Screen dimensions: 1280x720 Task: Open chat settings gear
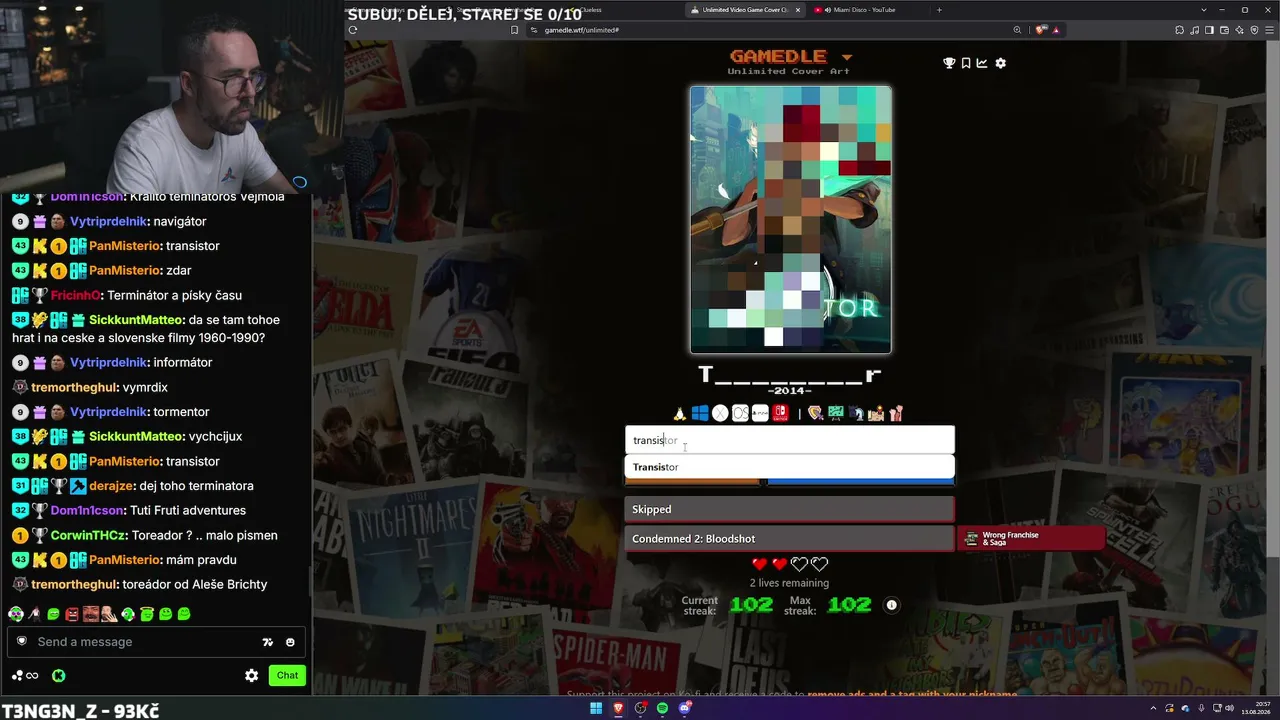point(252,675)
